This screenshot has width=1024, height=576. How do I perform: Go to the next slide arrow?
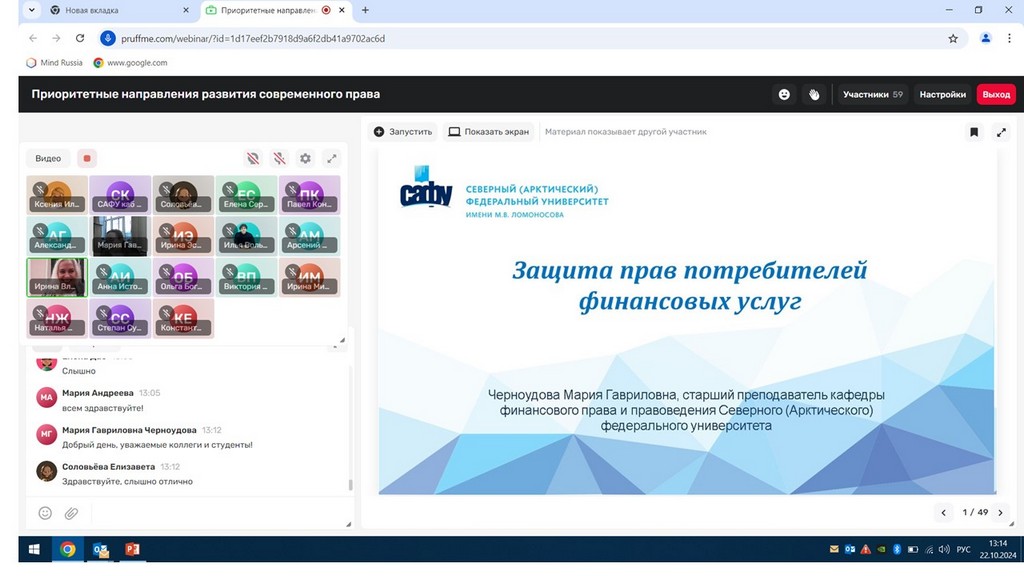click(x=1001, y=512)
